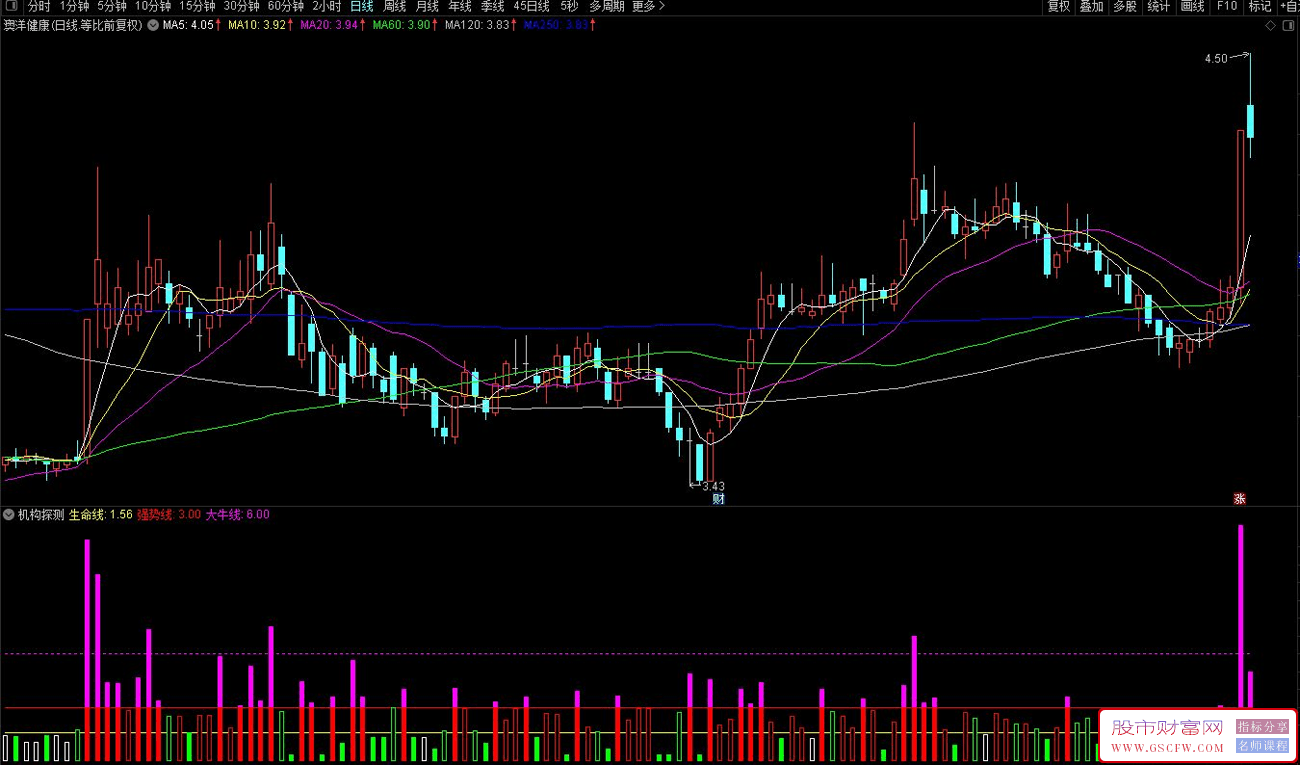Open the main chart indicator dropdown arrow

152,26
